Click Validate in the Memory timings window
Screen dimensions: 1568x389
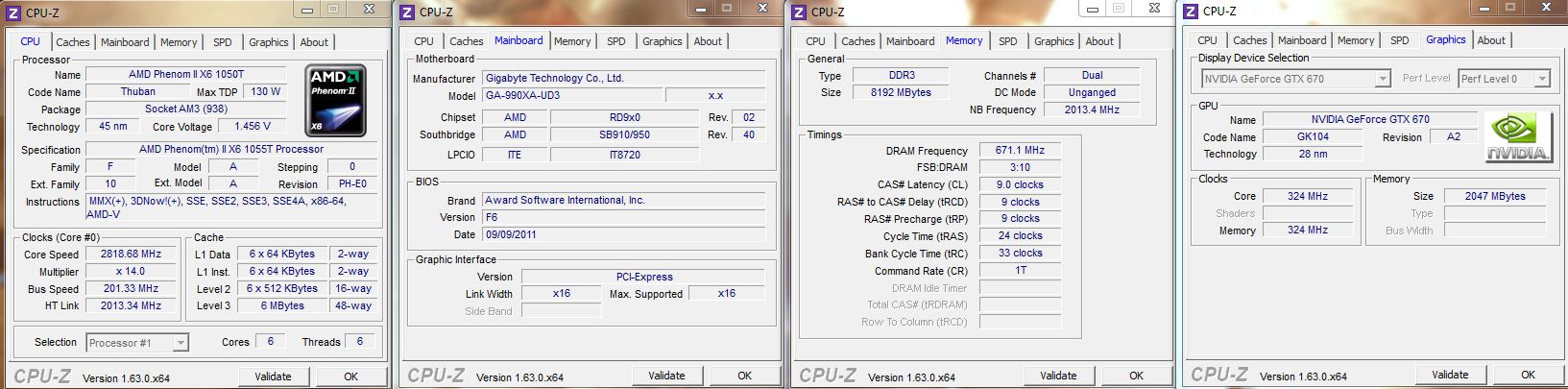(1058, 376)
